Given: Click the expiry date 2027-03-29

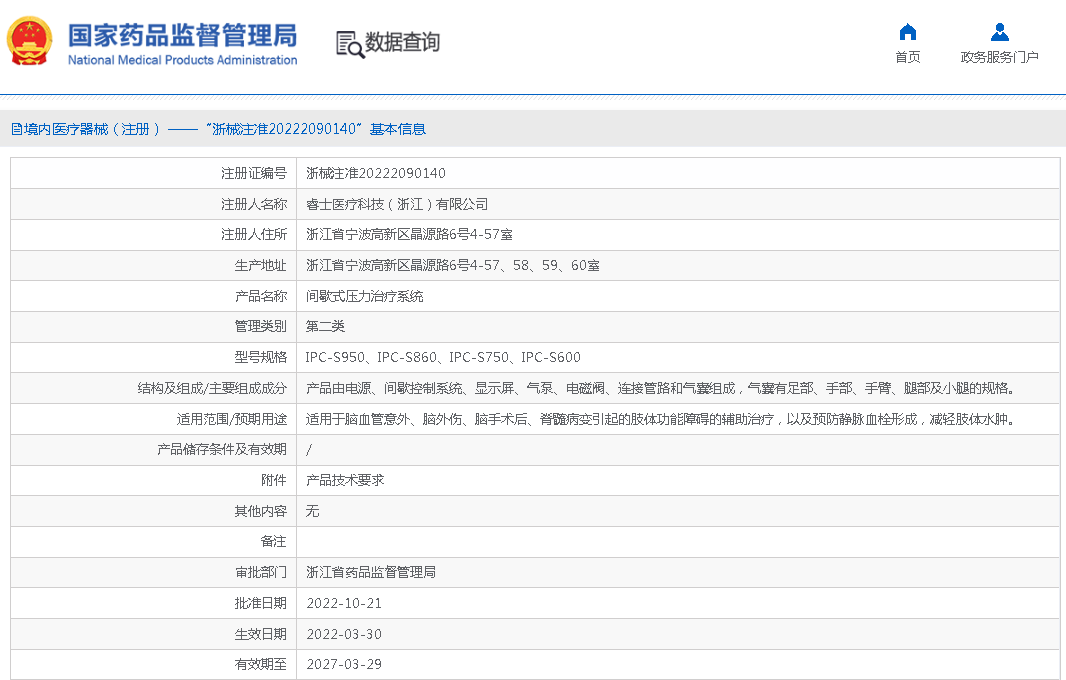Looking at the screenshot, I should point(344,664).
